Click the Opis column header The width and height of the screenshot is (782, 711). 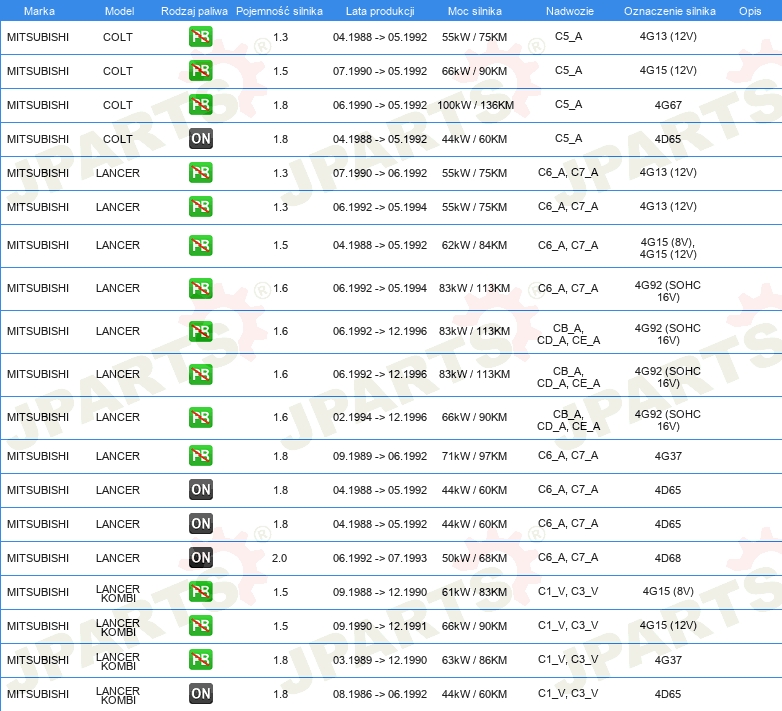pyautogui.click(x=749, y=10)
